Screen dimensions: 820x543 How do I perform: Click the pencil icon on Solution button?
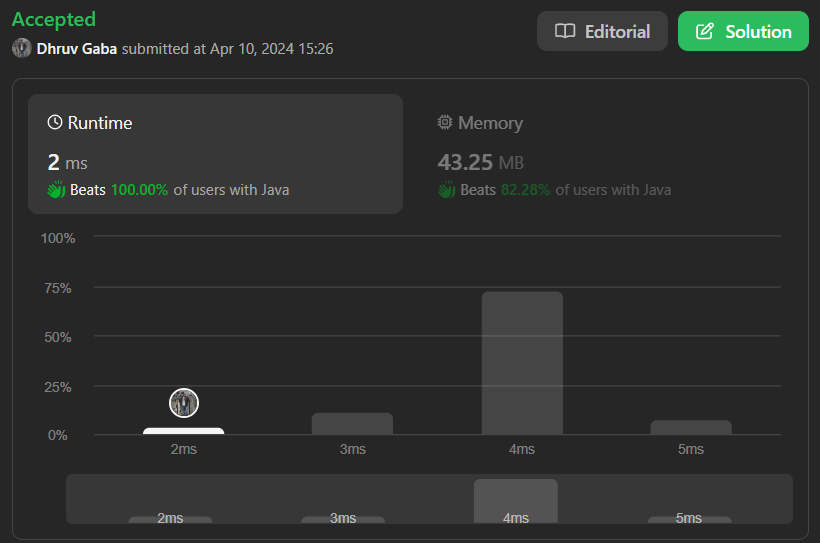705,31
